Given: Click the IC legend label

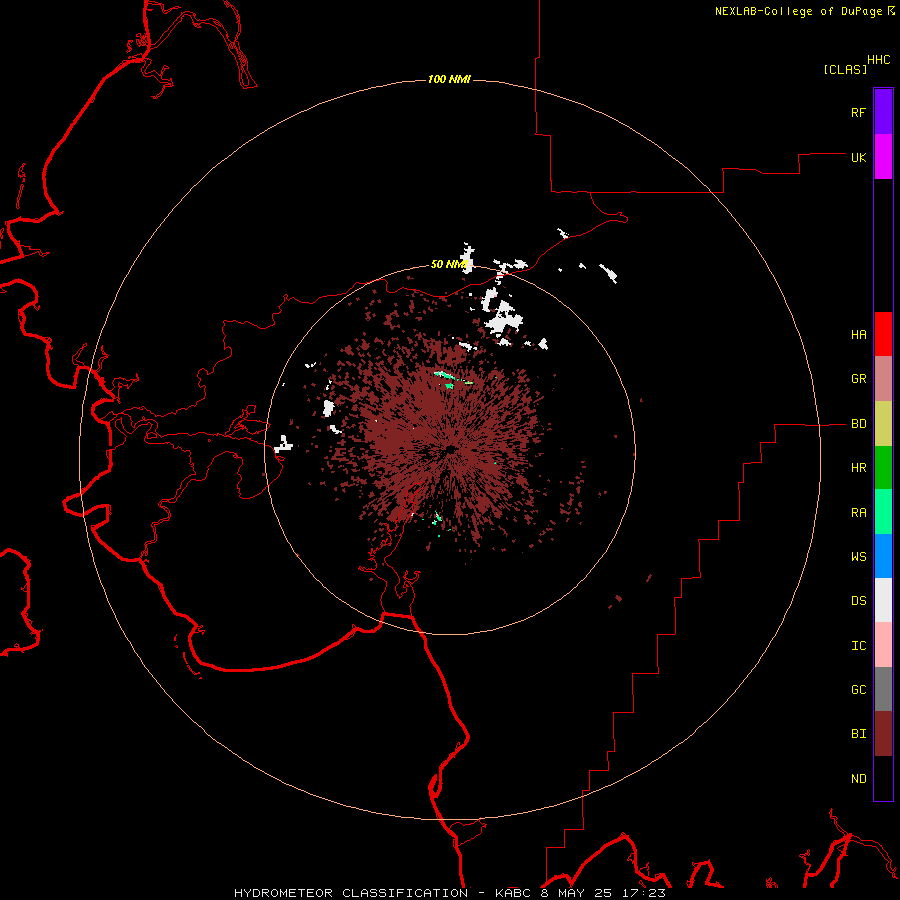Looking at the screenshot, I should [x=858, y=646].
